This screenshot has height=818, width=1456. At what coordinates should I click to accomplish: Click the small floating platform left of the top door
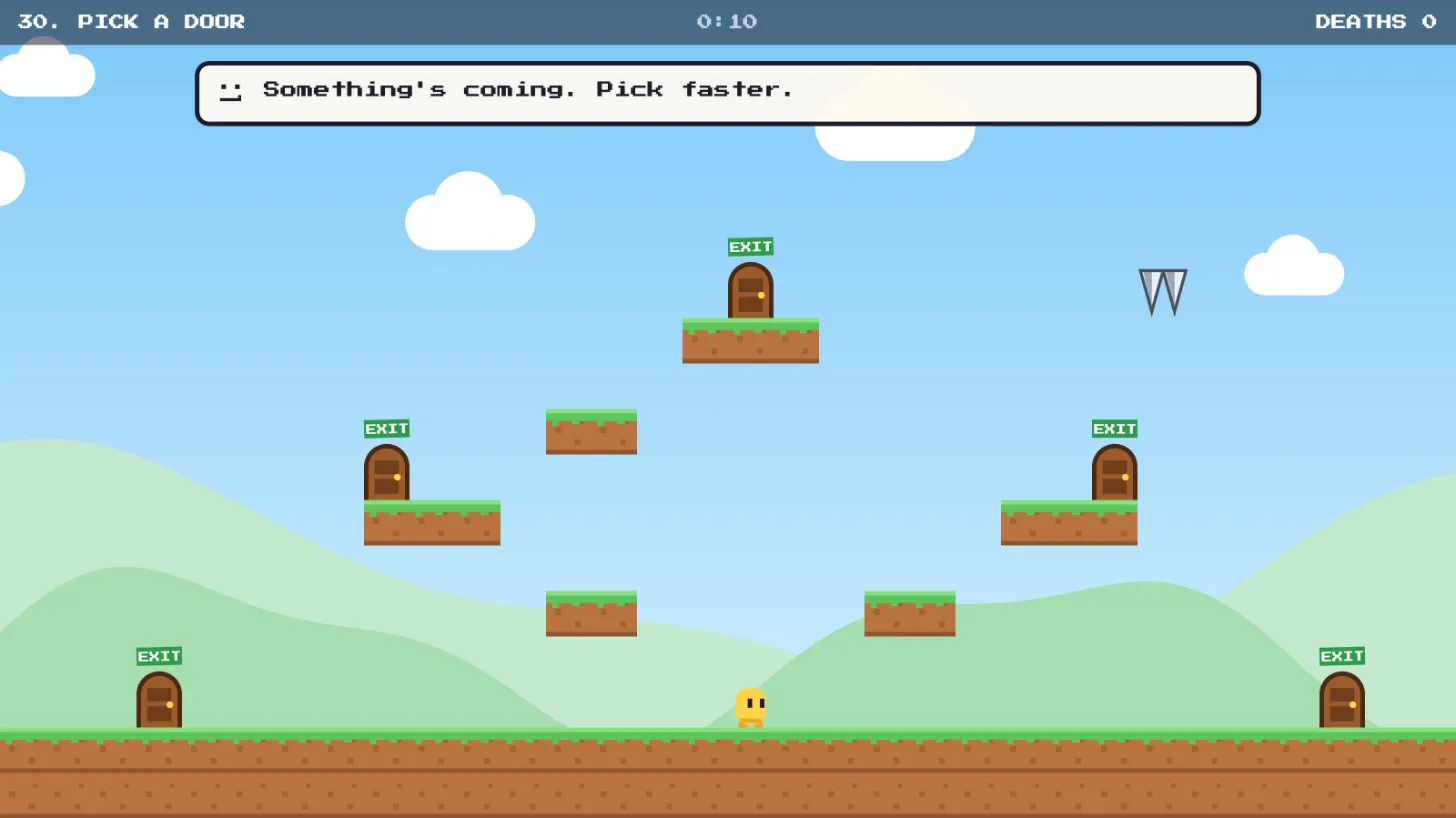591,432
